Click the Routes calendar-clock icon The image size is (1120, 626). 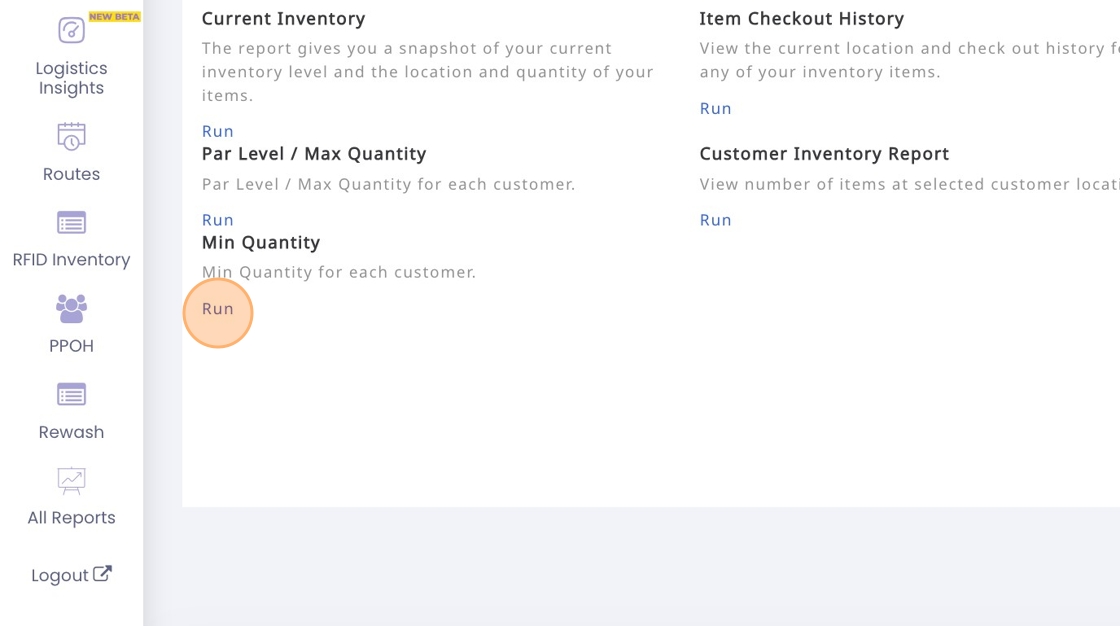(71, 137)
